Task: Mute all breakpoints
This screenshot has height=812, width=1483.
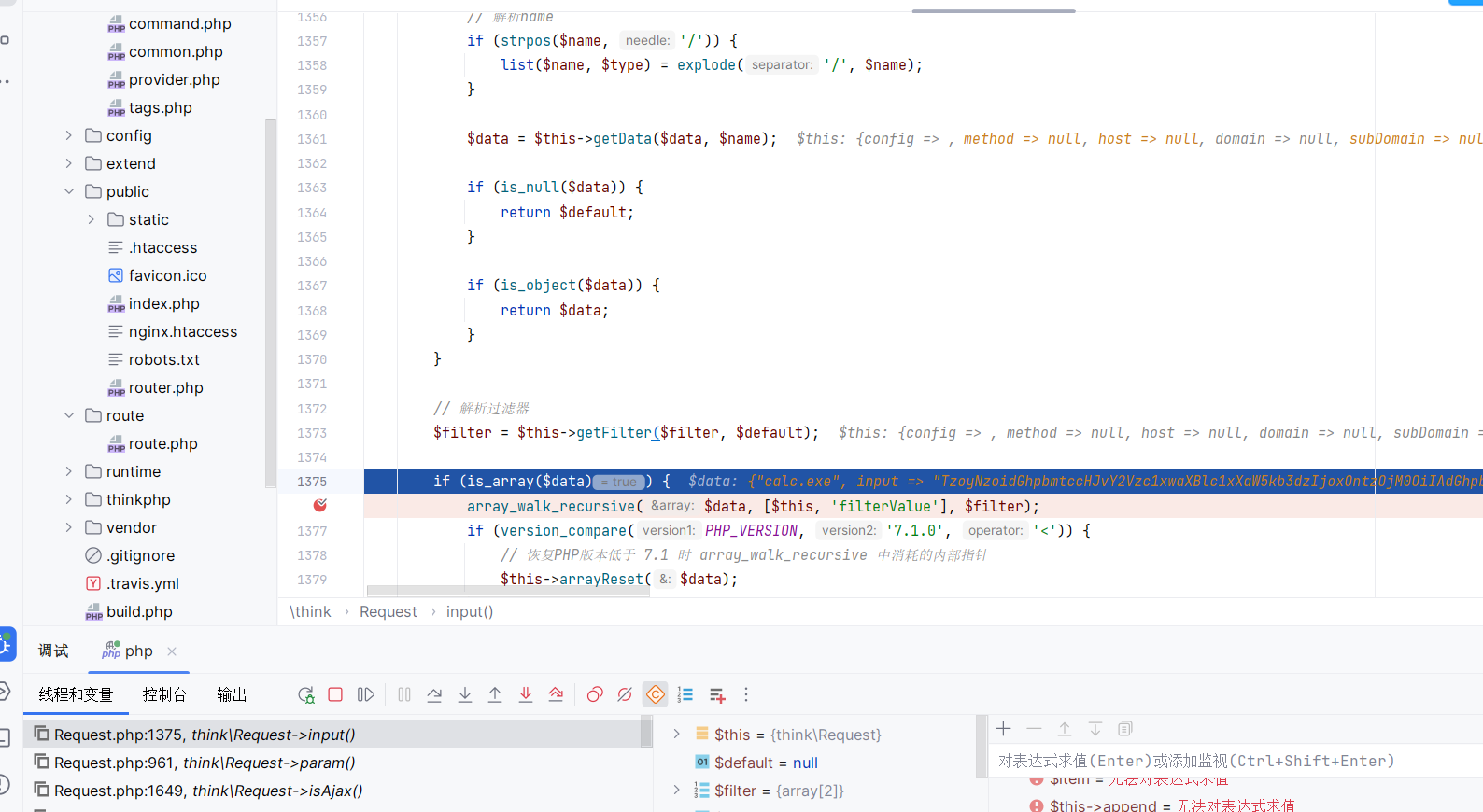Action: (625, 694)
